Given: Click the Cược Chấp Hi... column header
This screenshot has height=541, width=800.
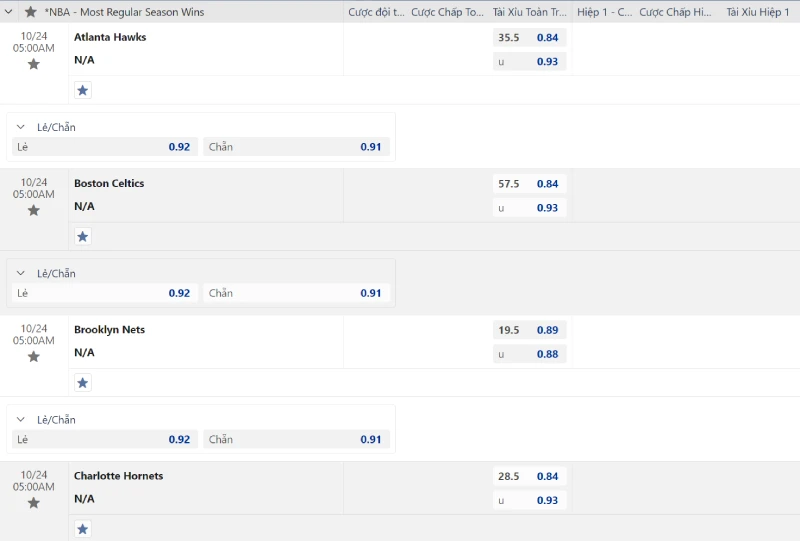Looking at the screenshot, I should coord(675,12).
